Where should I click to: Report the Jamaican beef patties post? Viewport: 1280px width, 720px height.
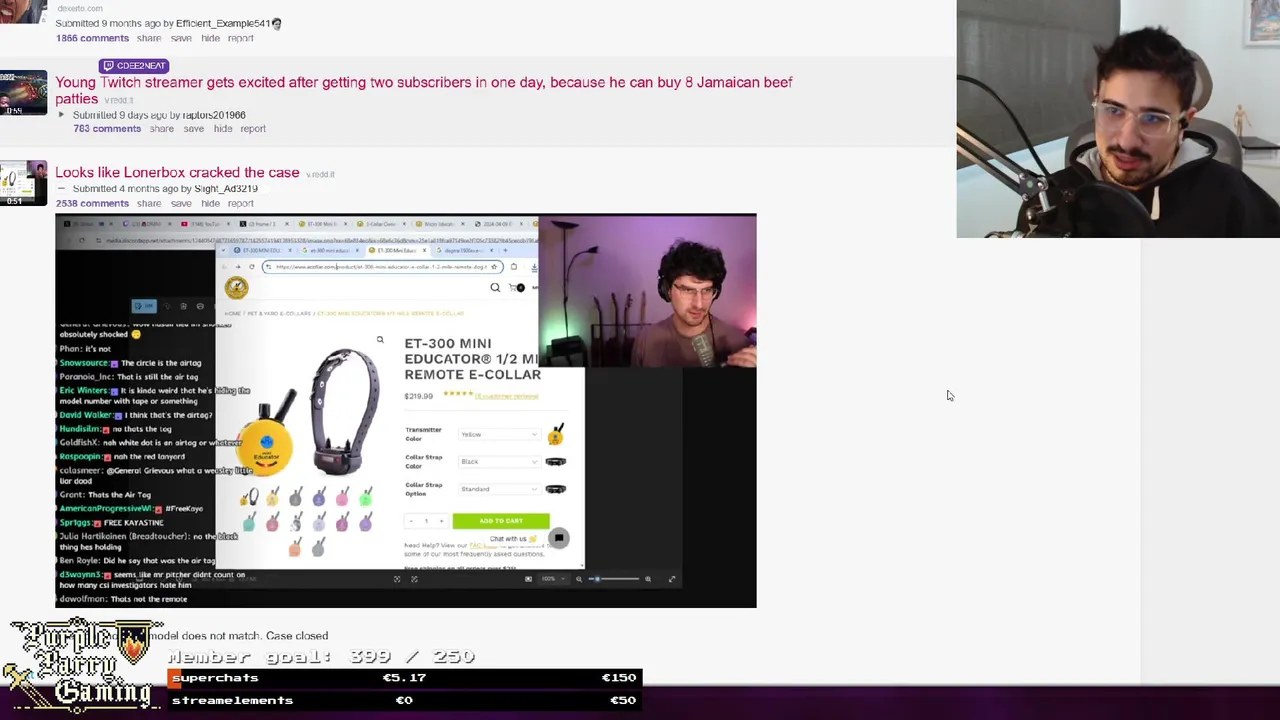coord(253,128)
